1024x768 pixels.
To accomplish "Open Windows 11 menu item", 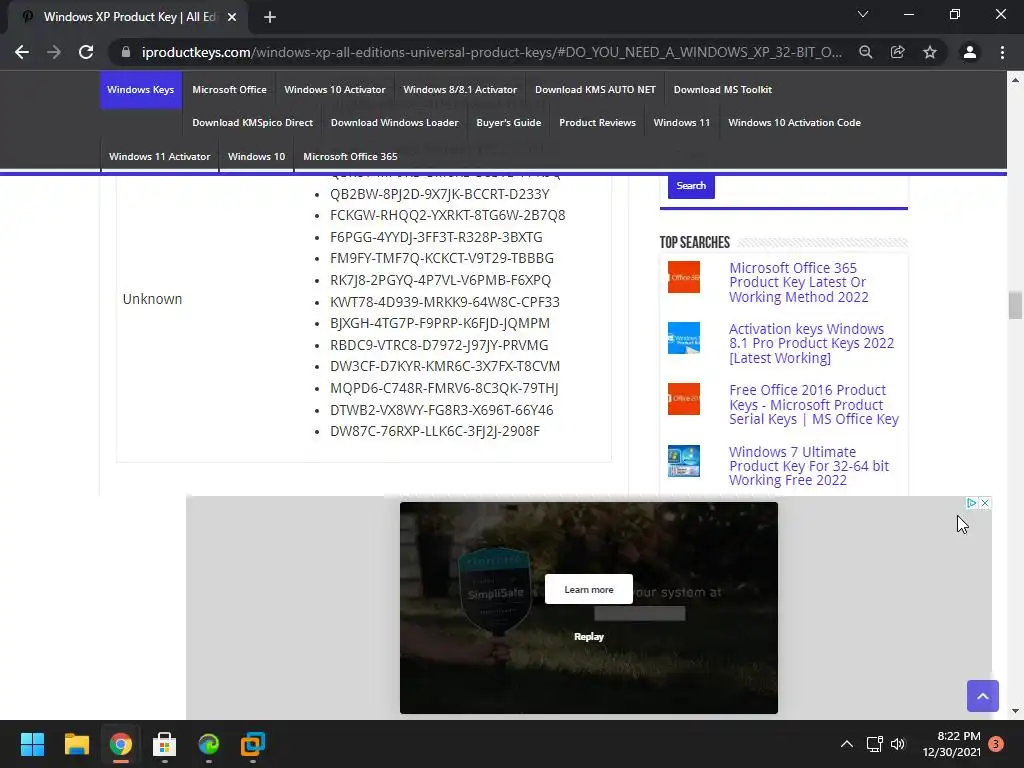I will coord(682,123).
